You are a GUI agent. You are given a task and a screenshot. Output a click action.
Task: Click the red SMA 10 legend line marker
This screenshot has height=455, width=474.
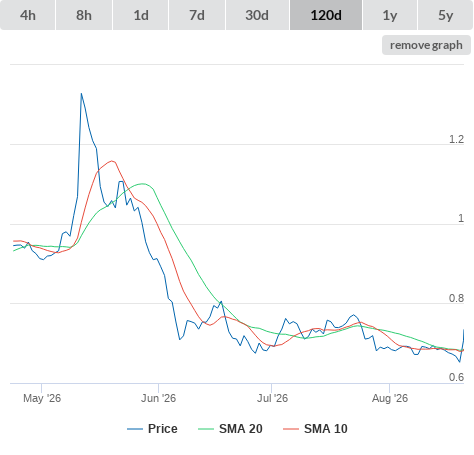tap(291, 429)
